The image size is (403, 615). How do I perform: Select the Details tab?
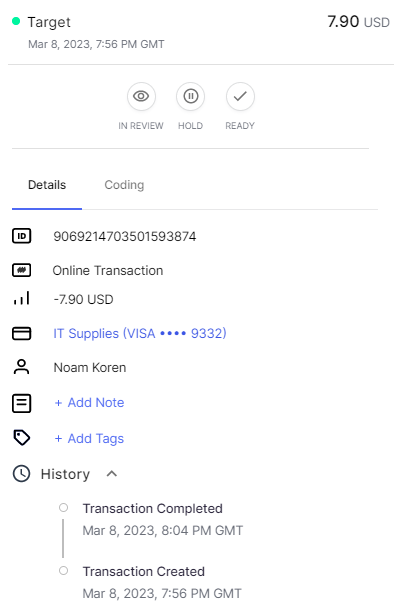47,185
